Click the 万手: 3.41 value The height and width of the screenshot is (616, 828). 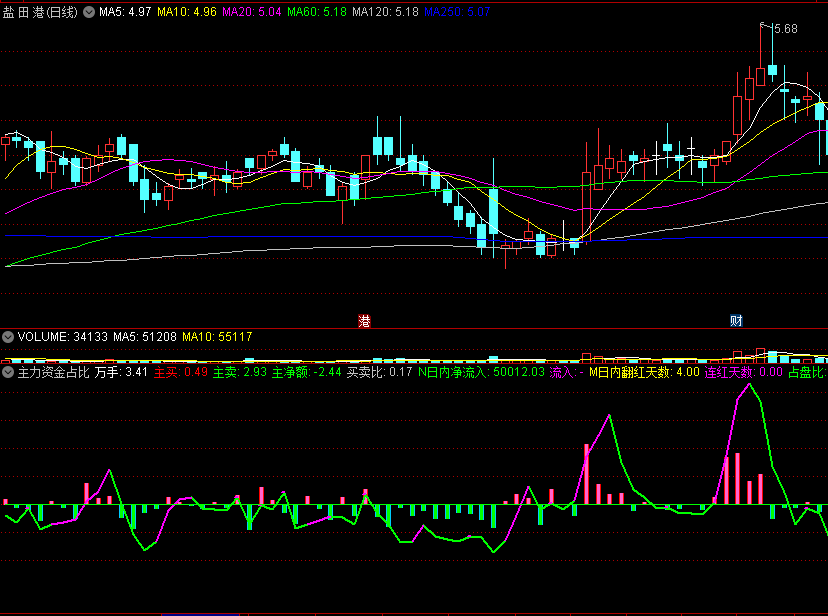pos(121,372)
